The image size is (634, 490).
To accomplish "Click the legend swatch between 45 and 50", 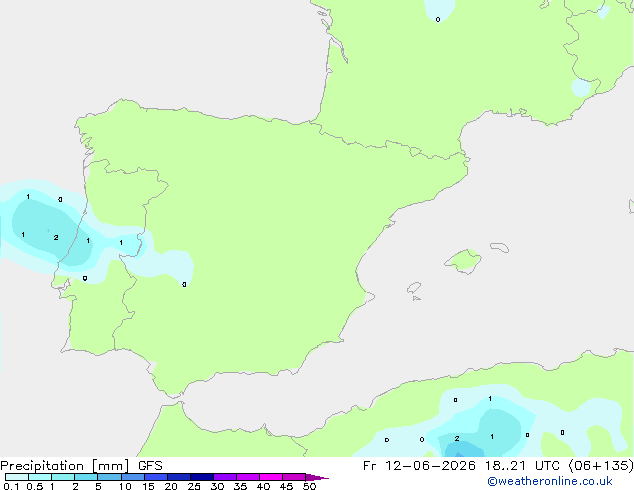I will tap(294, 477).
